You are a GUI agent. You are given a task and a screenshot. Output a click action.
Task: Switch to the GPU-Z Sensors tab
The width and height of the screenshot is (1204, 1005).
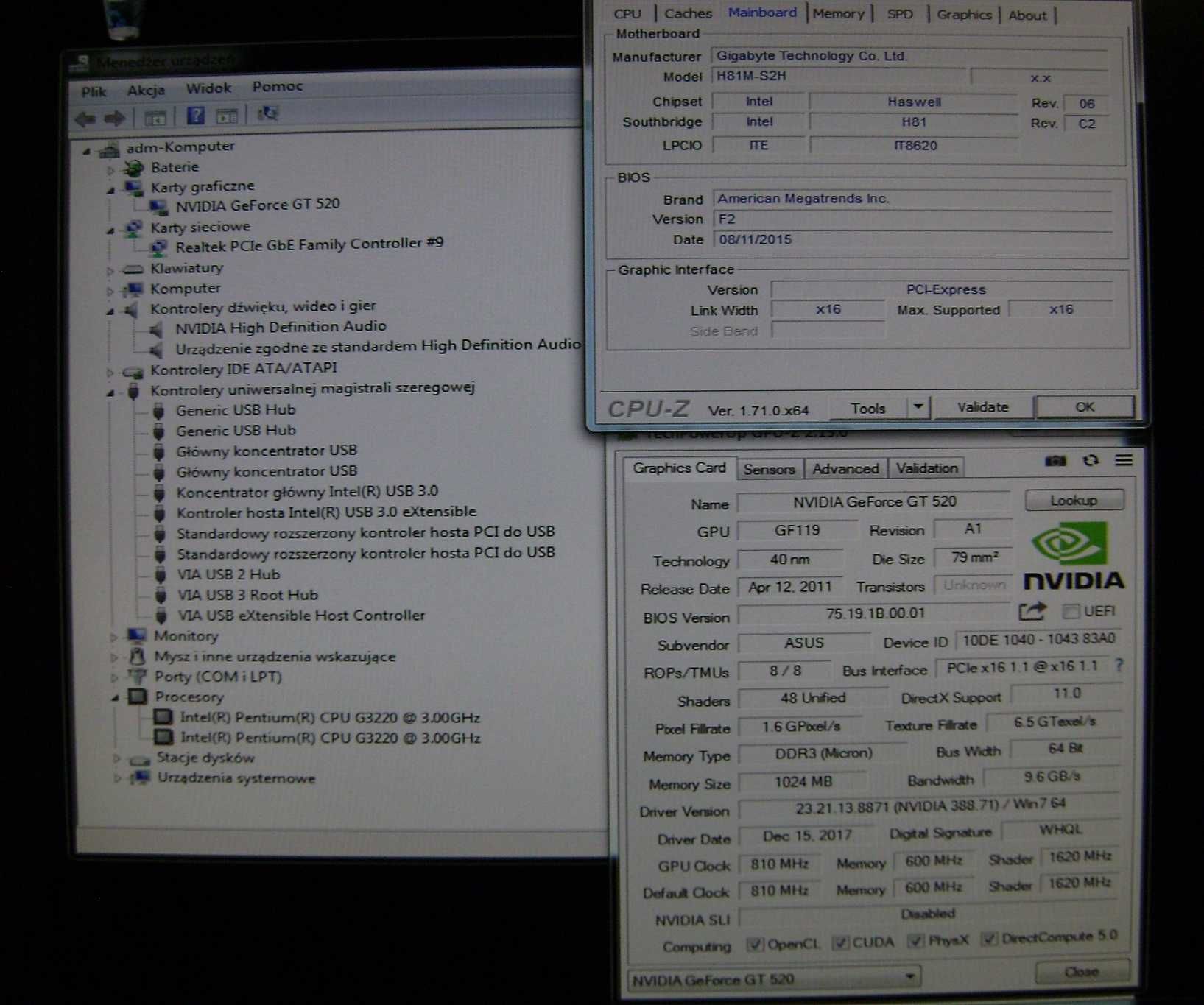pos(769,469)
